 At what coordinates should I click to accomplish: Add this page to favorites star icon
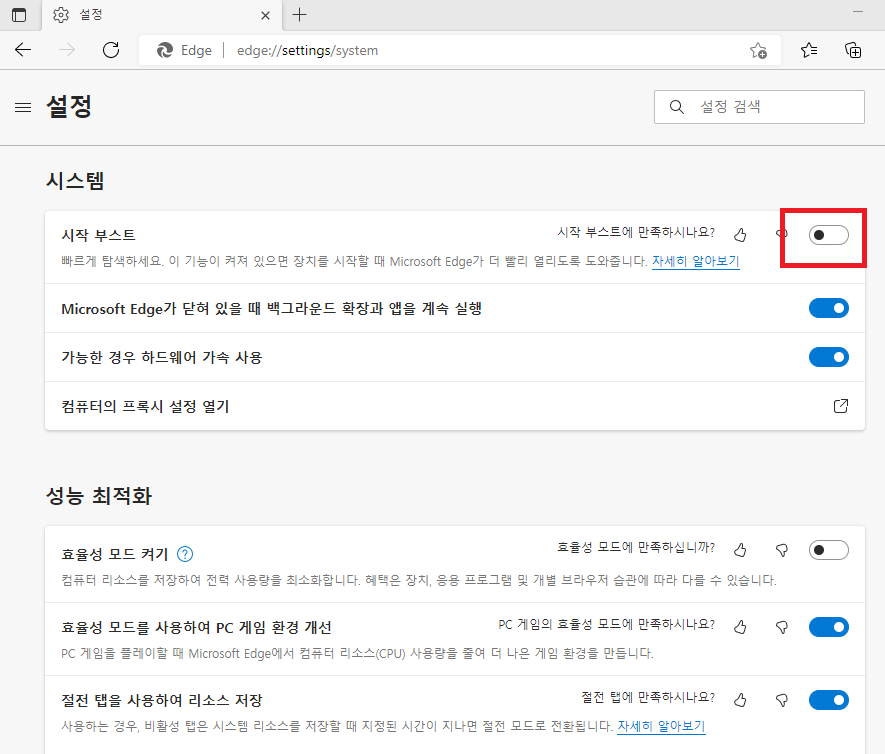click(x=758, y=50)
